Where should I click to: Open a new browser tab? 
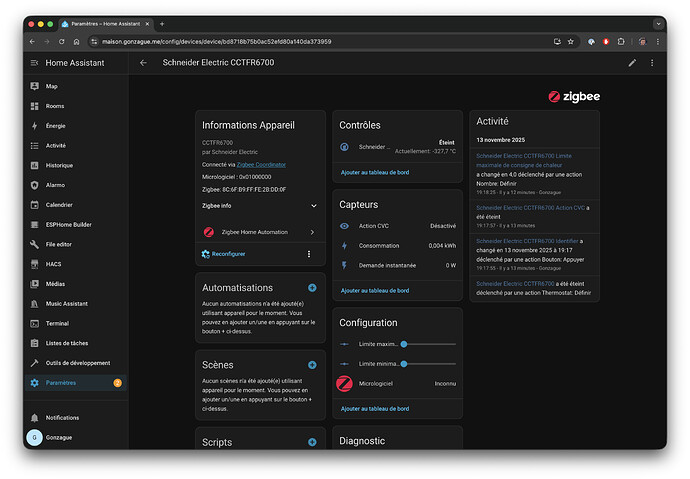click(x=162, y=24)
